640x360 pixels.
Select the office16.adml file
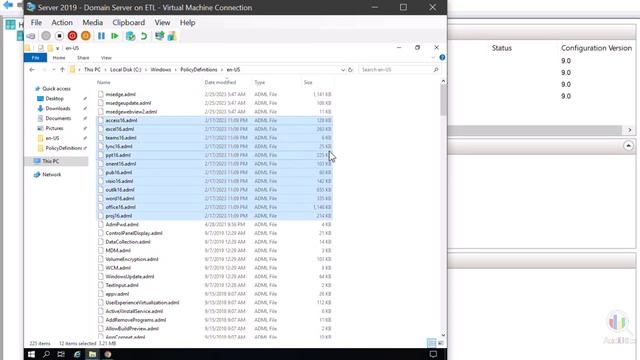click(x=120, y=207)
